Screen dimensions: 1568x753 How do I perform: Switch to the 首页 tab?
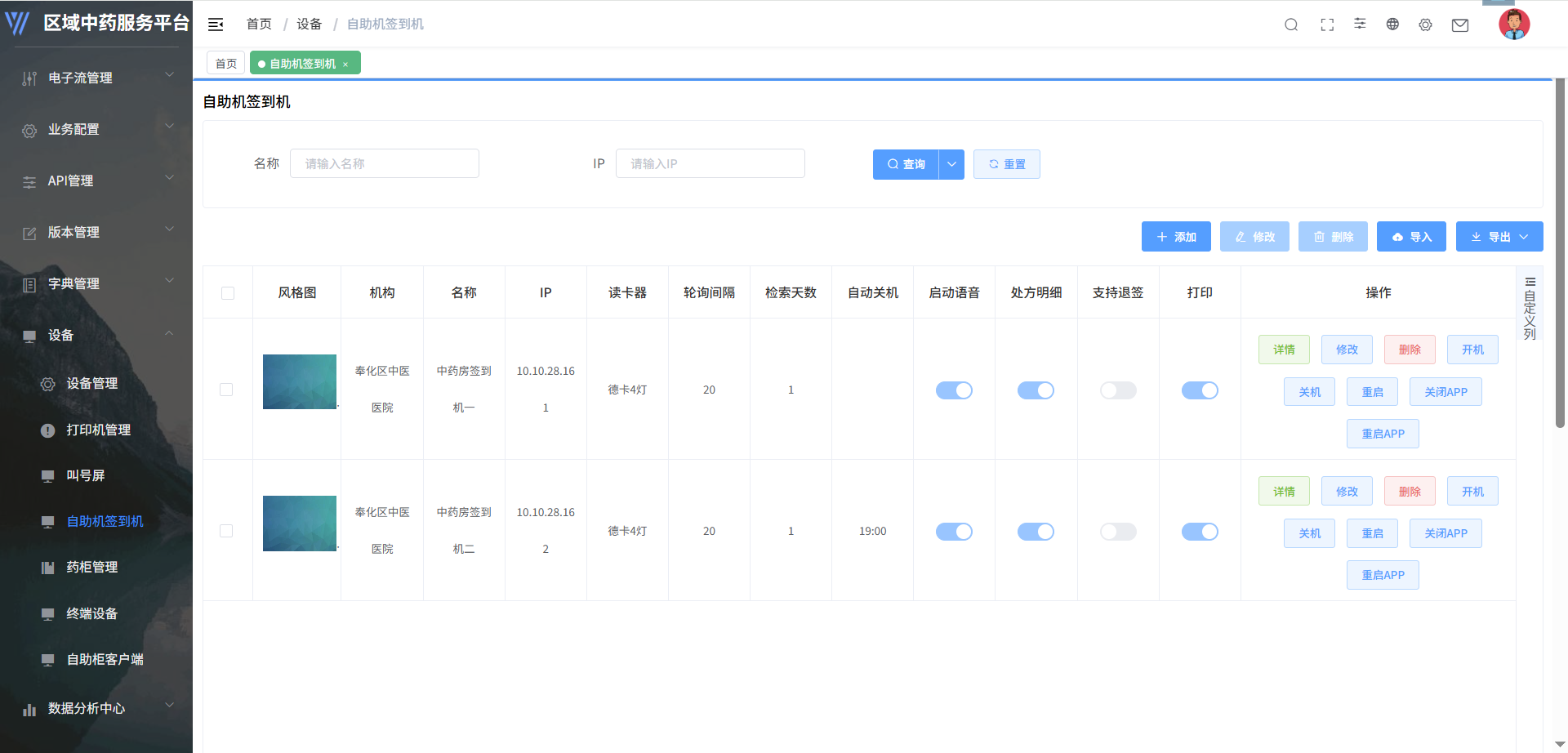[225, 64]
